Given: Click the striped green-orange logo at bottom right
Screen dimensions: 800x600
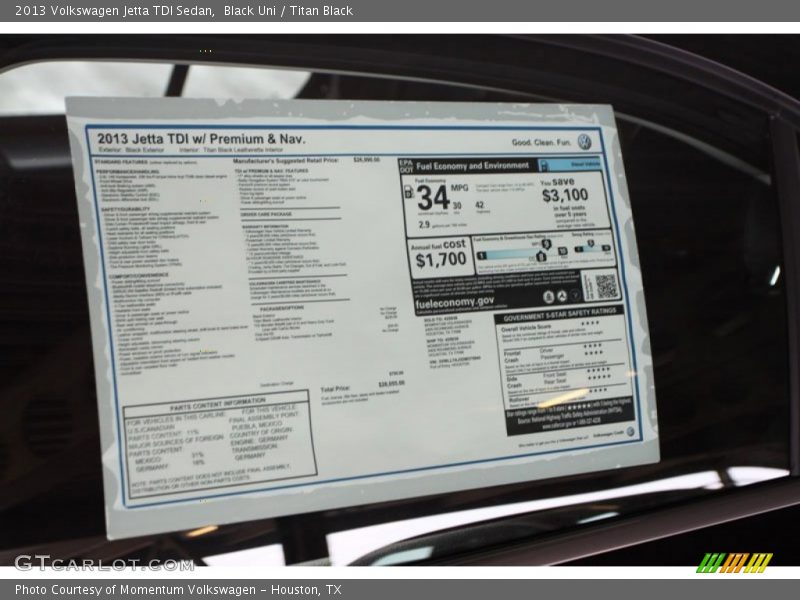Looking at the screenshot, I should click(734, 562).
